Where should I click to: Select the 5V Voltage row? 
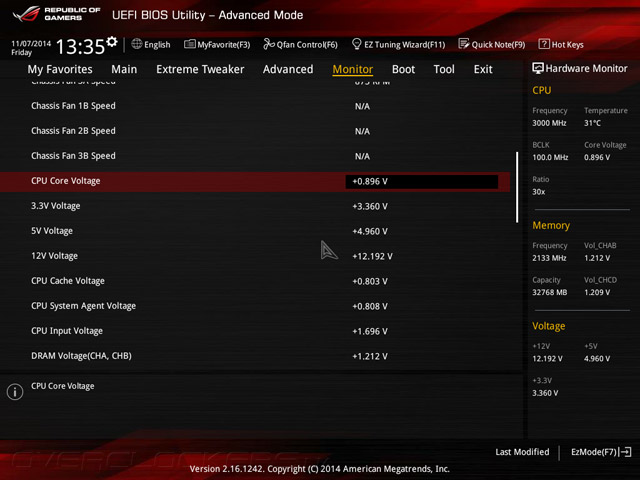255,231
